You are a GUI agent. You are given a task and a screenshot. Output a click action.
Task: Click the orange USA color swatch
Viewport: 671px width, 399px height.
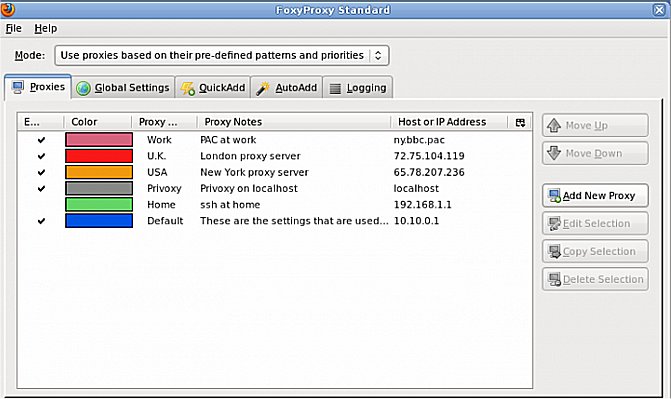(x=99, y=172)
